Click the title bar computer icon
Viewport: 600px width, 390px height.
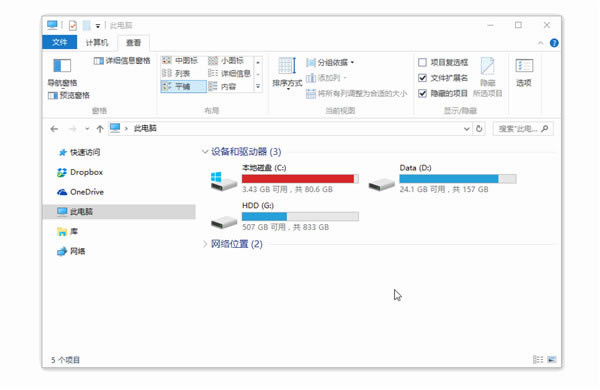coord(52,25)
